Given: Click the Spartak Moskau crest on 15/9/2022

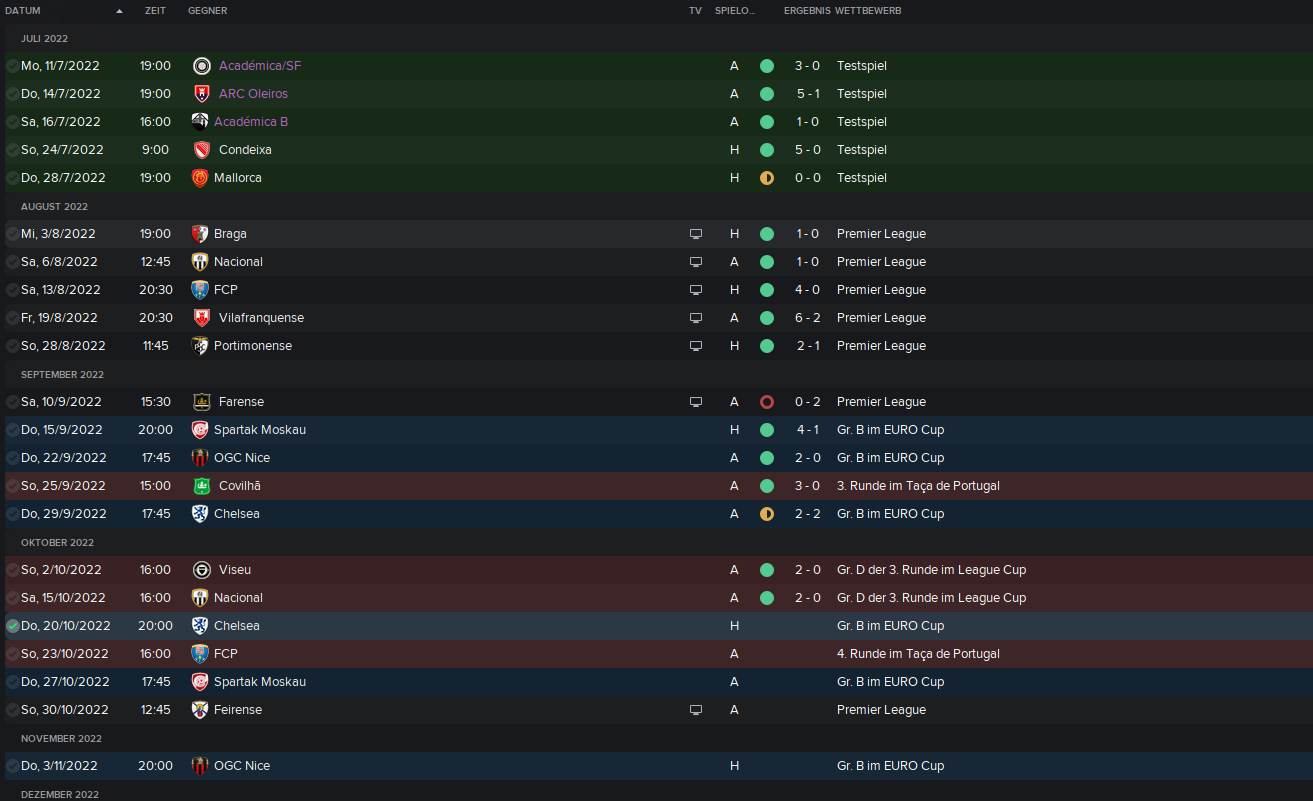Looking at the screenshot, I should point(200,430).
